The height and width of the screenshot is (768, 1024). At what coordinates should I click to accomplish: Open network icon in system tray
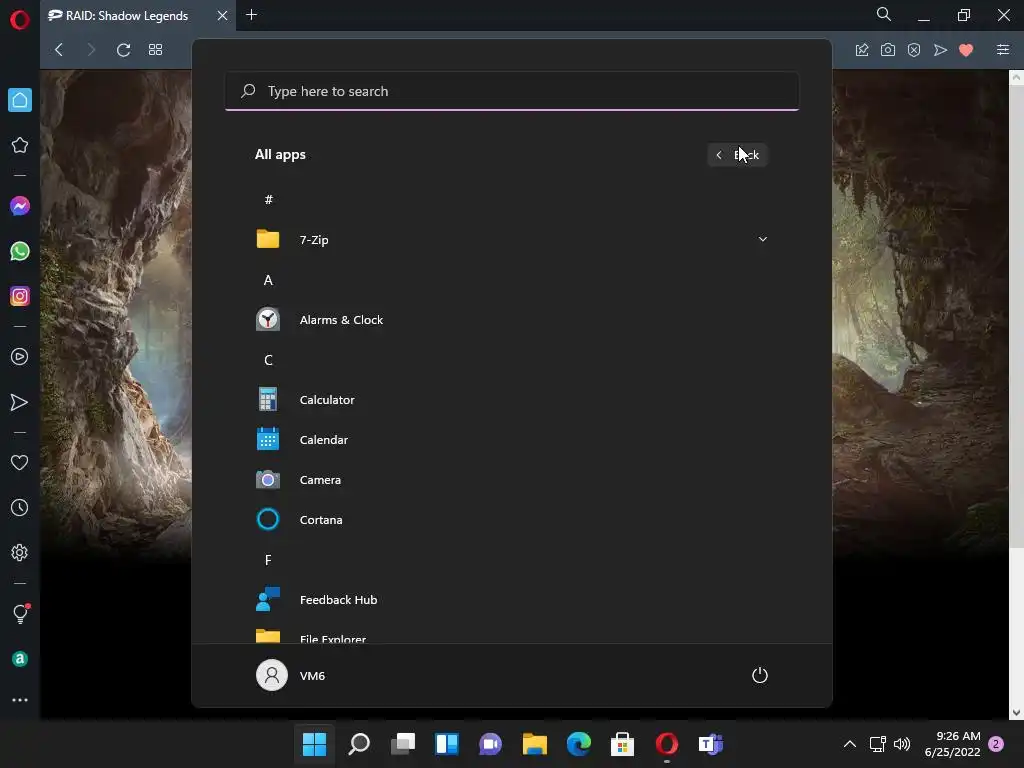(x=878, y=744)
